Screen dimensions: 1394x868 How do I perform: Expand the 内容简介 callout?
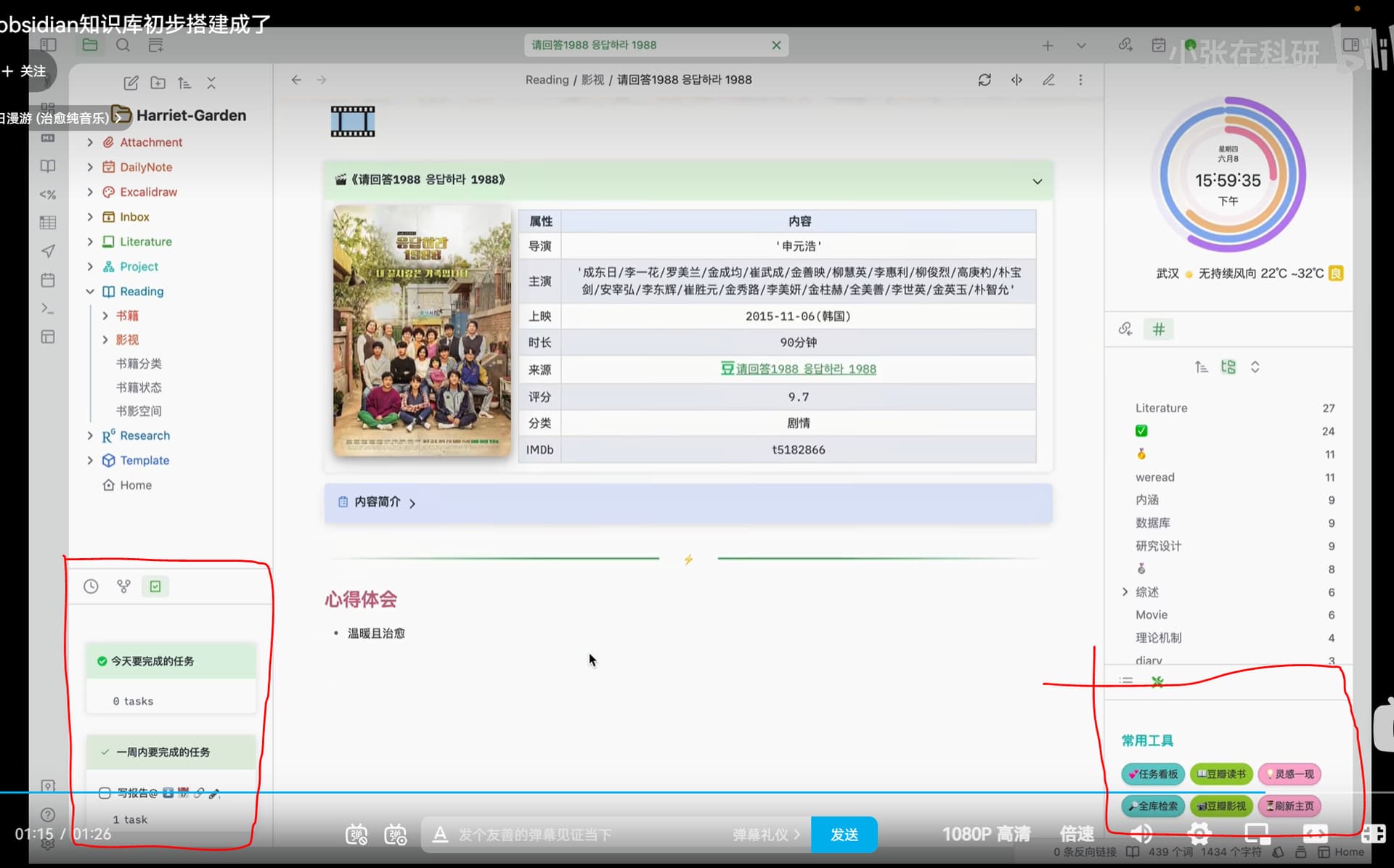point(412,503)
